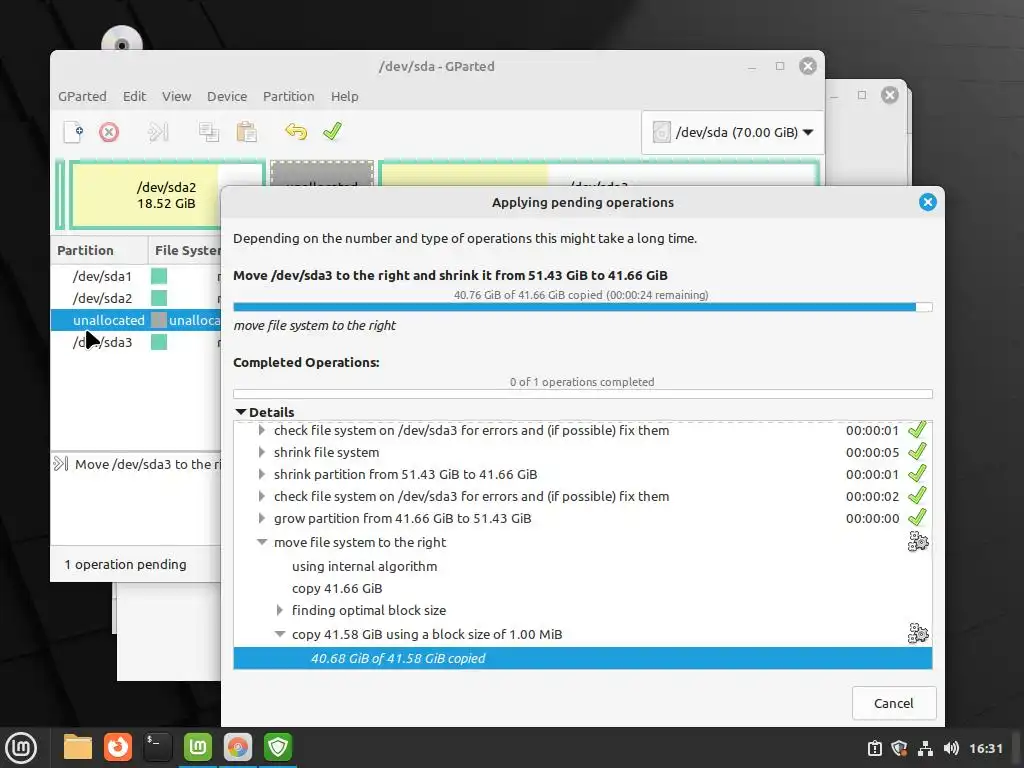Screen dimensions: 1024x768
Task: Open the Edit menu
Action: [x=135, y=96]
